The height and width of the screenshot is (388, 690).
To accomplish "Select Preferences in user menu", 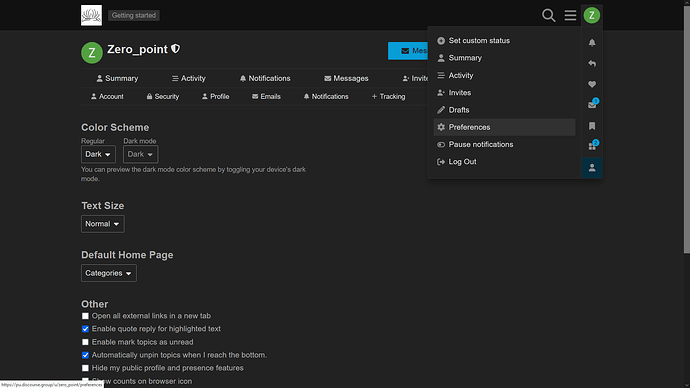I will (x=504, y=127).
